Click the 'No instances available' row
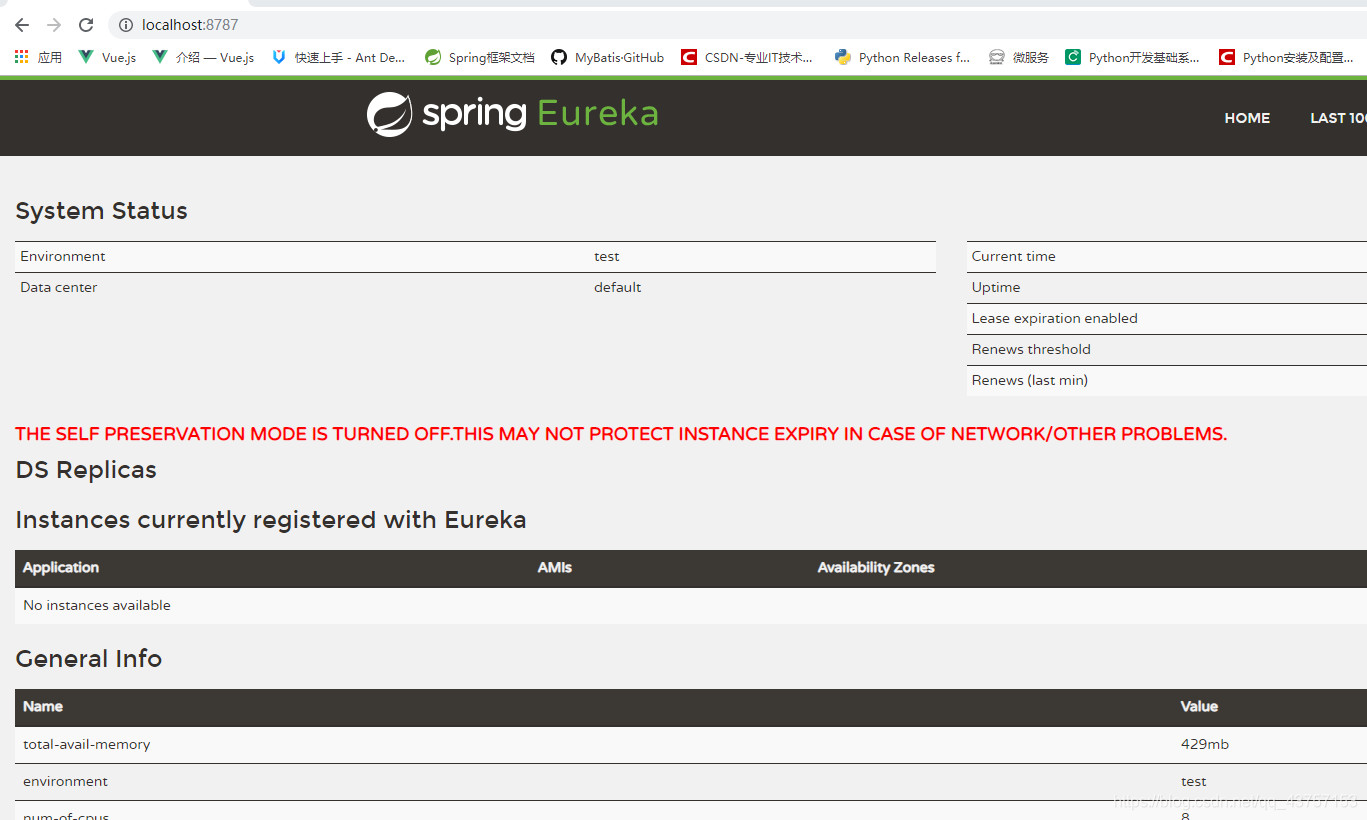 coord(691,606)
